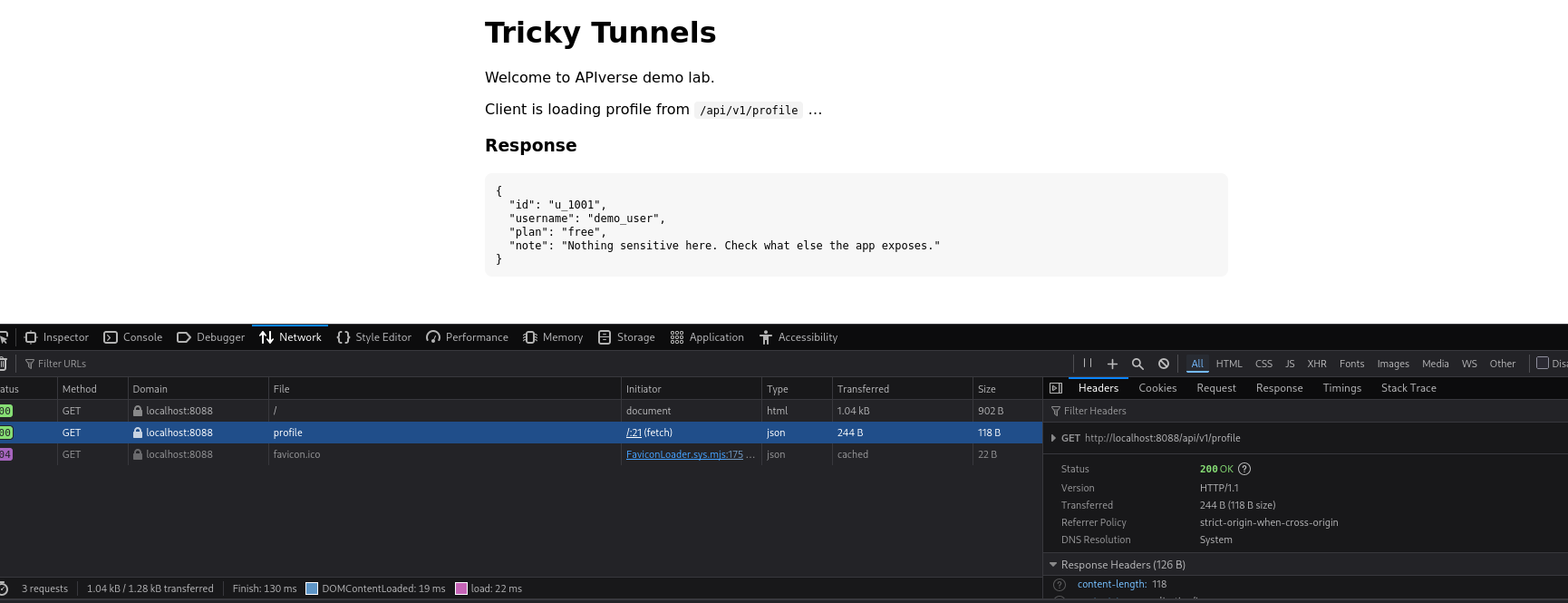1568x603 pixels.
Task: Click the request blocking icon
Action: point(1164,364)
